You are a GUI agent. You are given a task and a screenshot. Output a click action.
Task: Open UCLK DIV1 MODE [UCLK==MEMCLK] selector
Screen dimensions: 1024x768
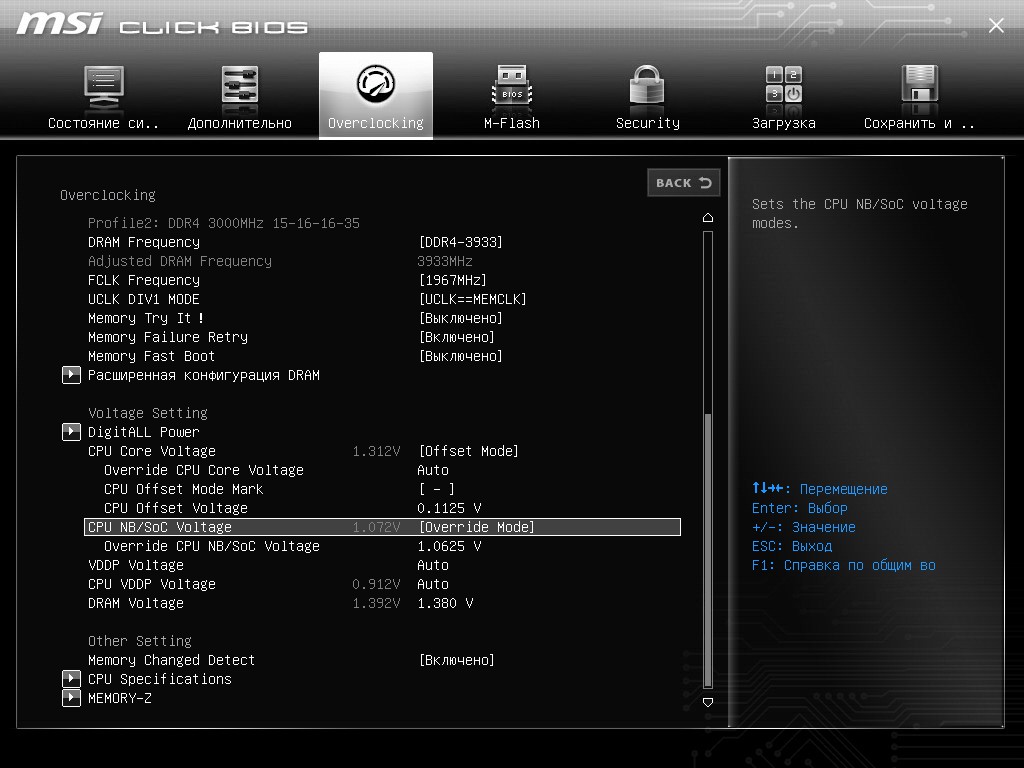[472, 299]
